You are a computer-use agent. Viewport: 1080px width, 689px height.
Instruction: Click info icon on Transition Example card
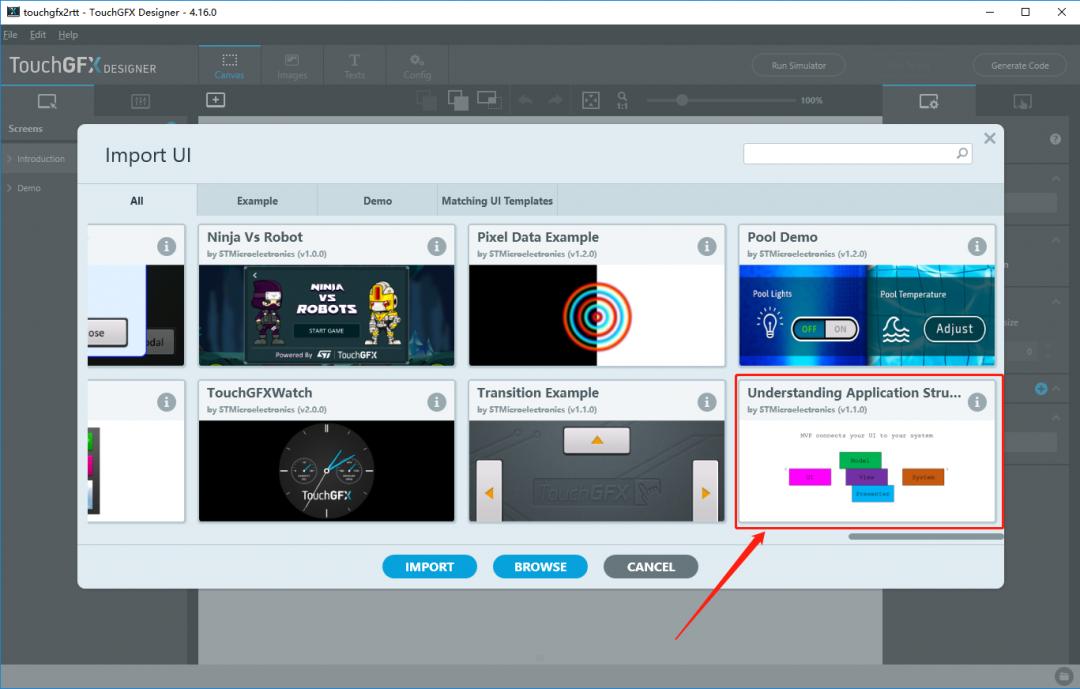(707, 402)
